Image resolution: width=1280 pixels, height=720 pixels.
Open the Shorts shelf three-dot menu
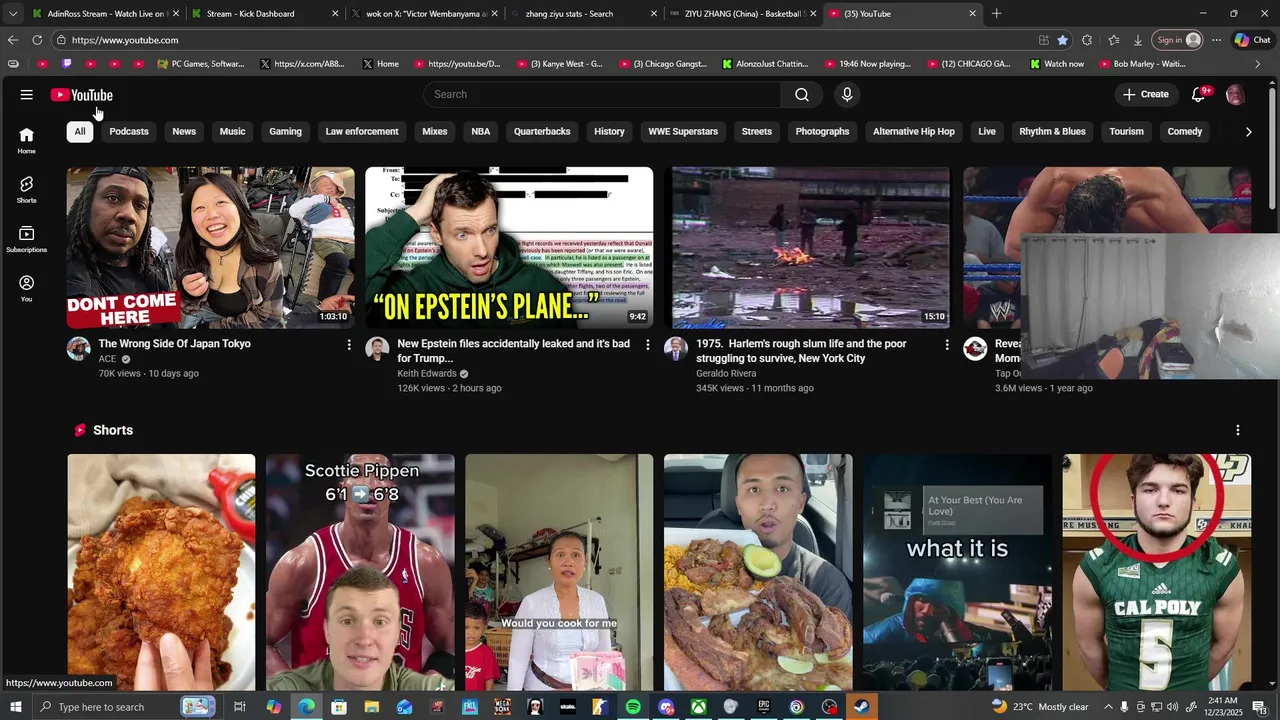tap(1238, 430)
